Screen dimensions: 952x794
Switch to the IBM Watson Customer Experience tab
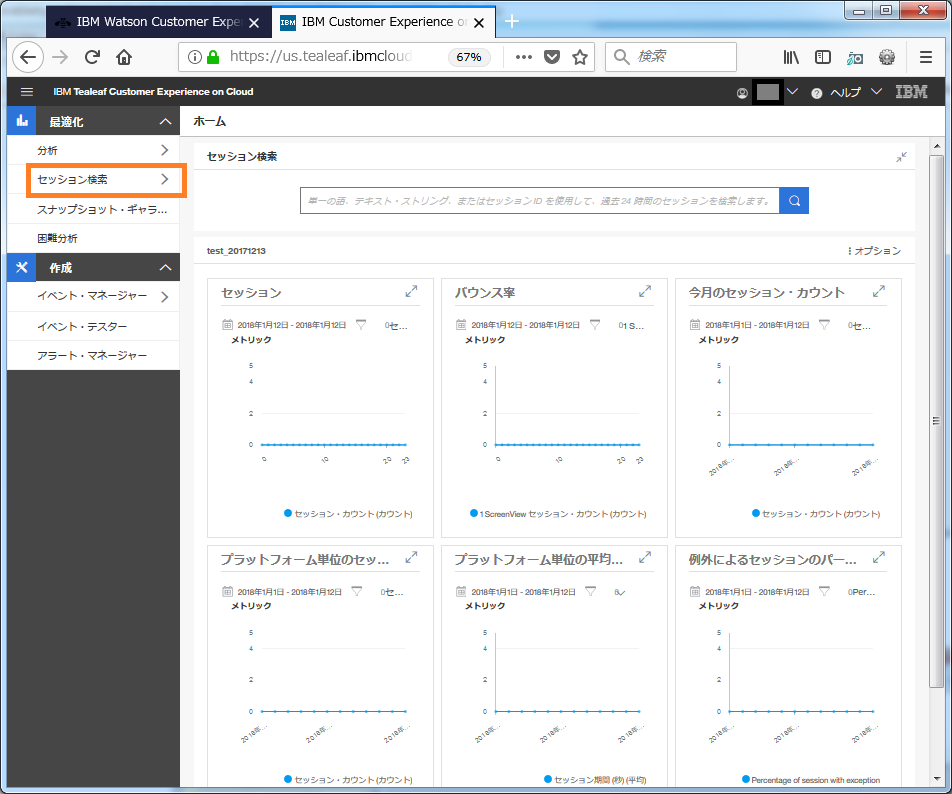tap(159, 22)
